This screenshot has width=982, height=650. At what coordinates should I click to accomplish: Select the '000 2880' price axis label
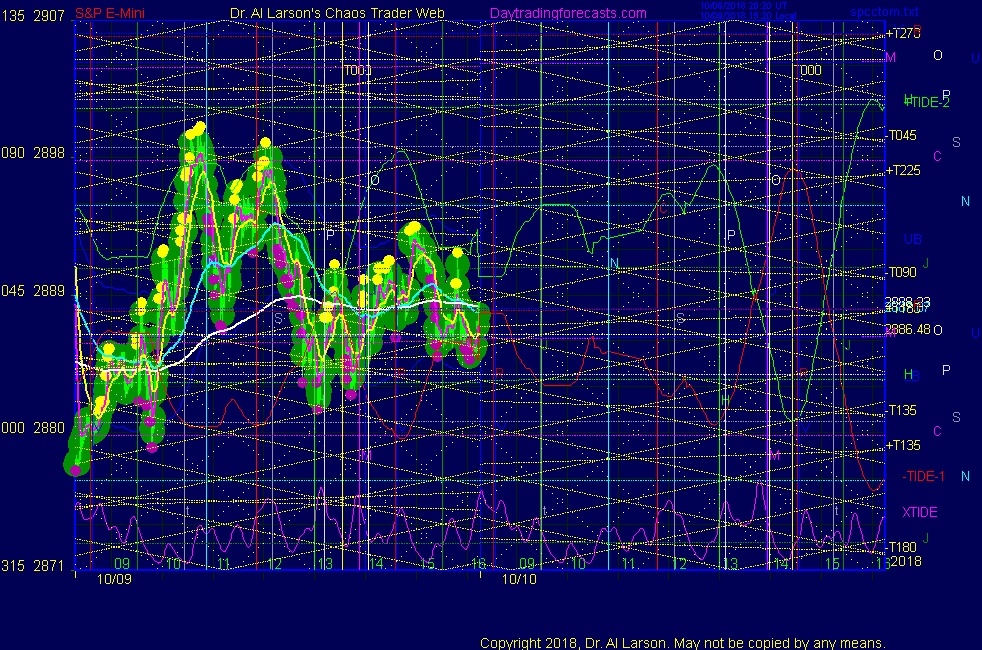33,428
